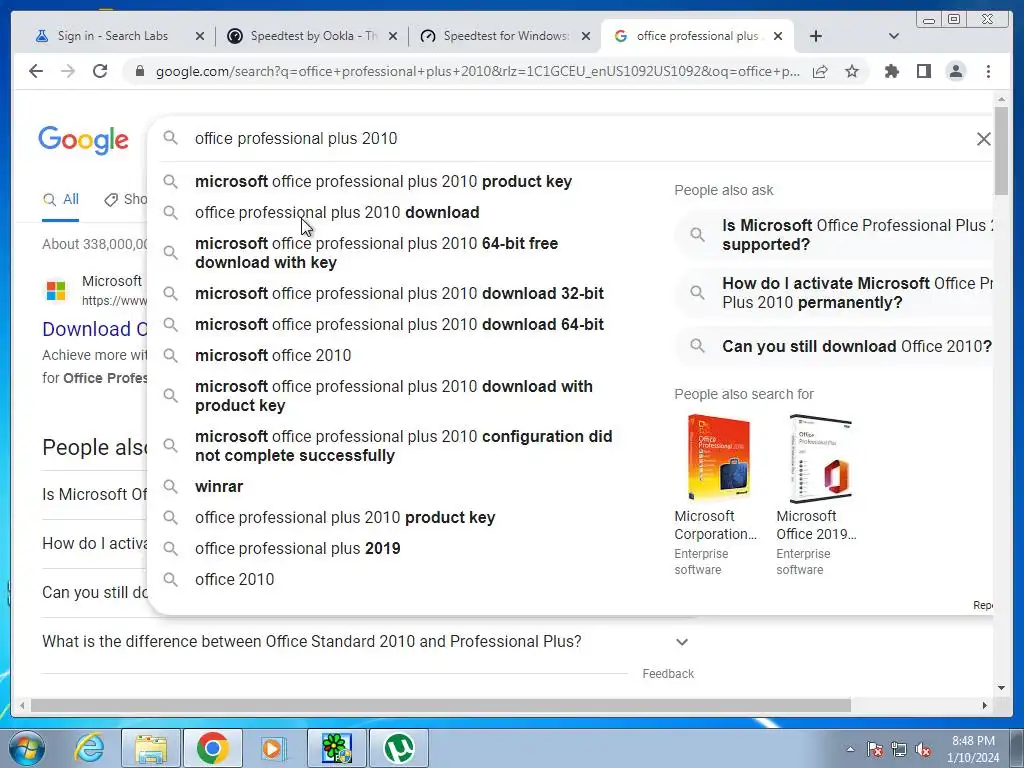1024x768 pixels.
Task: Bookmark this page with the star icon
Action: click(852, 71)
